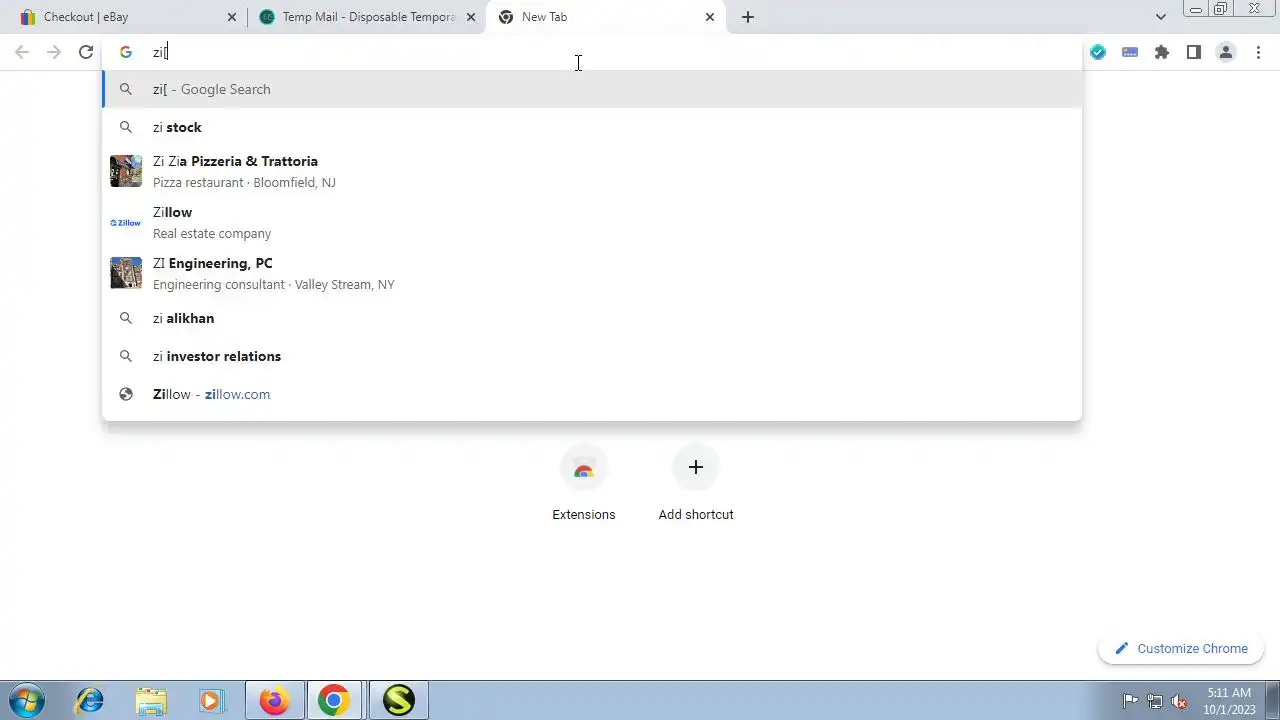
Task: Select the 'zi[ - Google Search' suggestion
Action: point(592,89)
